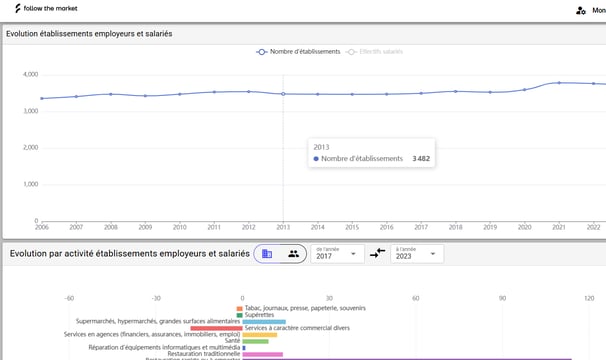Screen dimensions: 606x360
Task: Click the 2020 x-axis label
Action: tap(524, 227)
